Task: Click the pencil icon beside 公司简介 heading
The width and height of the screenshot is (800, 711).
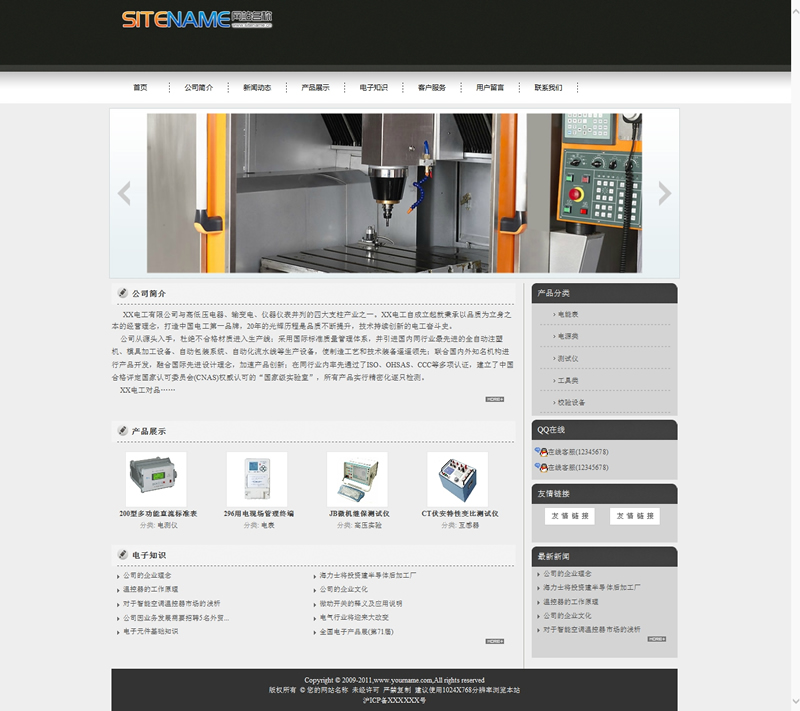Action: pyautogui.click(x=121, y=293)
